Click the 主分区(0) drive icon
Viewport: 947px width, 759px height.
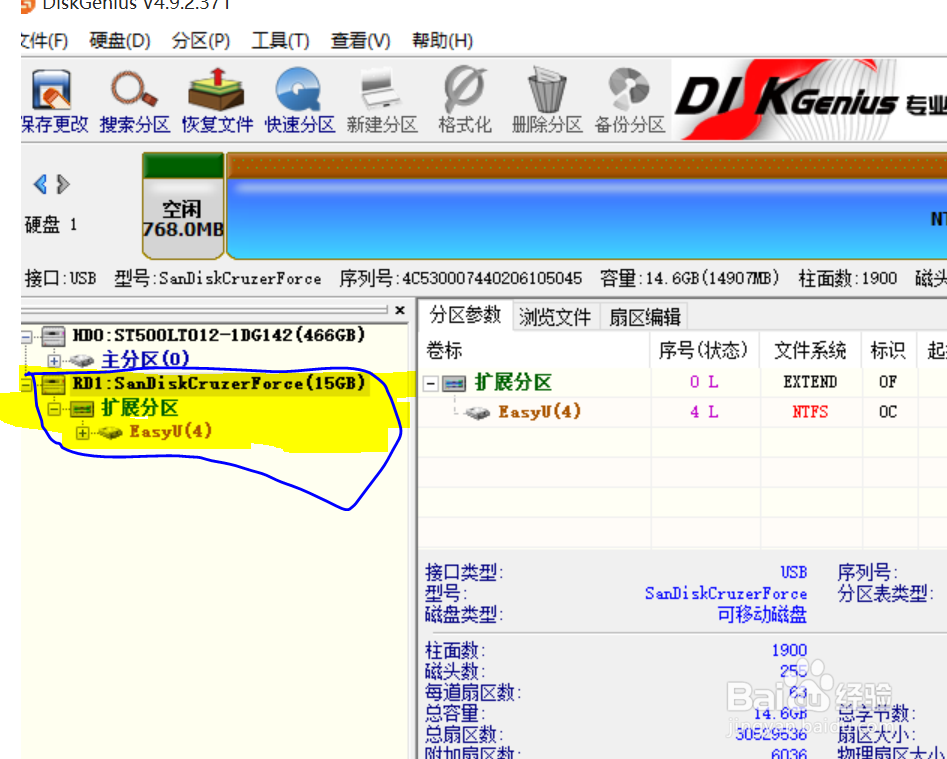coord(82,360)
